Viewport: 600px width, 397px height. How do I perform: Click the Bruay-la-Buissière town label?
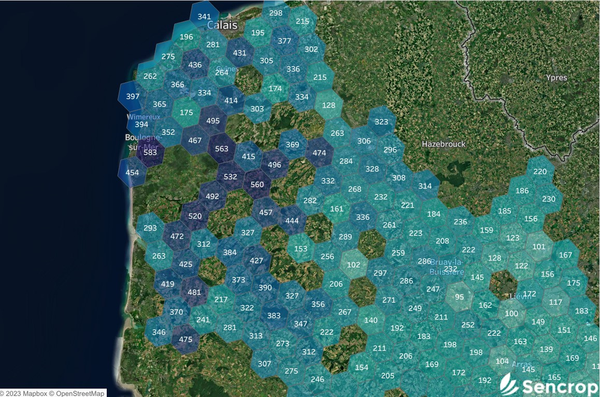pos(446,267)
